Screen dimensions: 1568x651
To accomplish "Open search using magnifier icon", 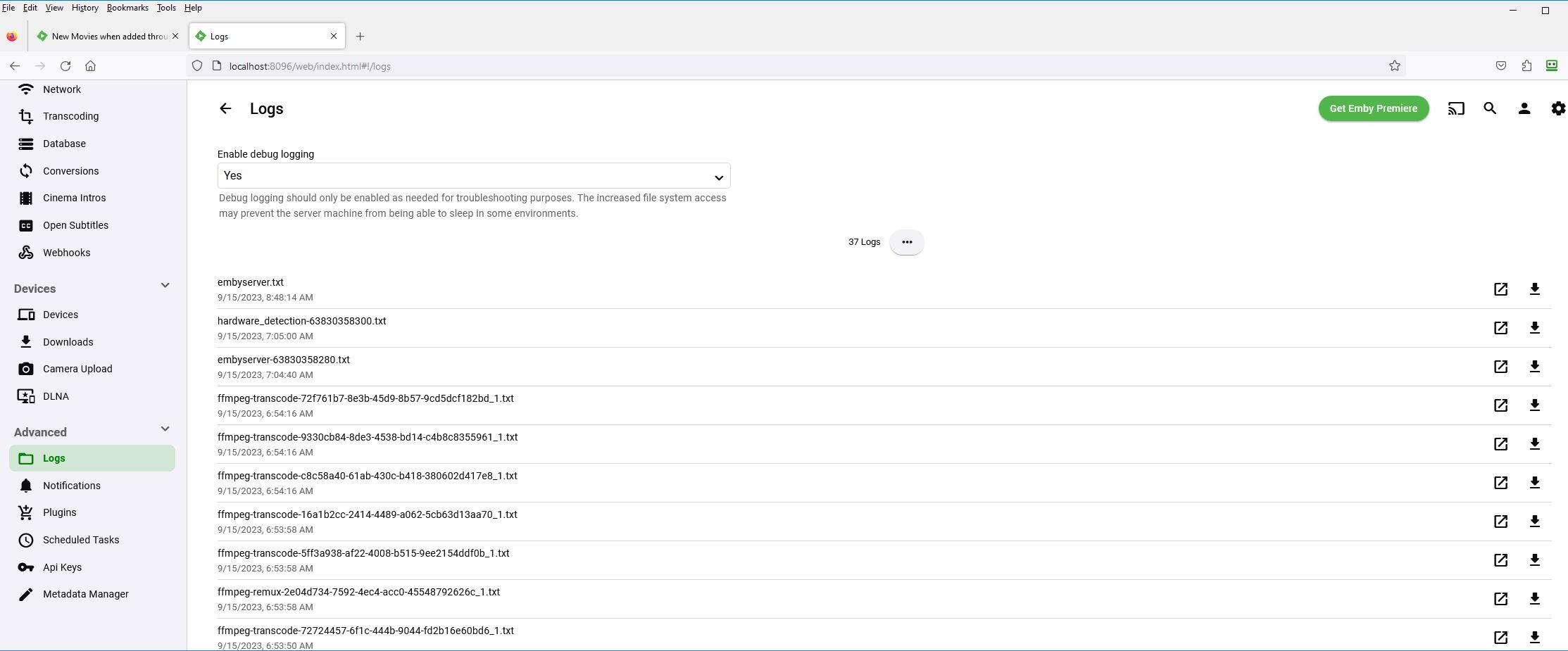I will coord(1490,108).
